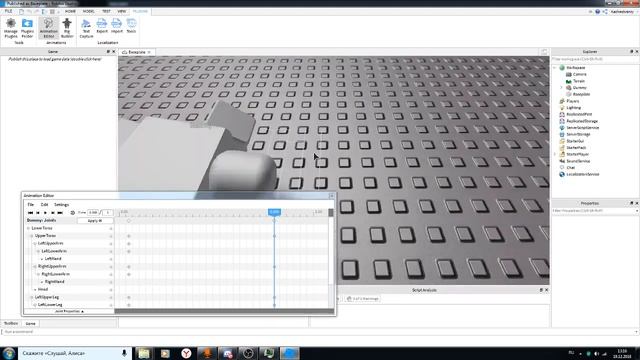Click the Explorer filter workspace field
This screenshot has width=640, height=360.
click(x=595, y=59)
